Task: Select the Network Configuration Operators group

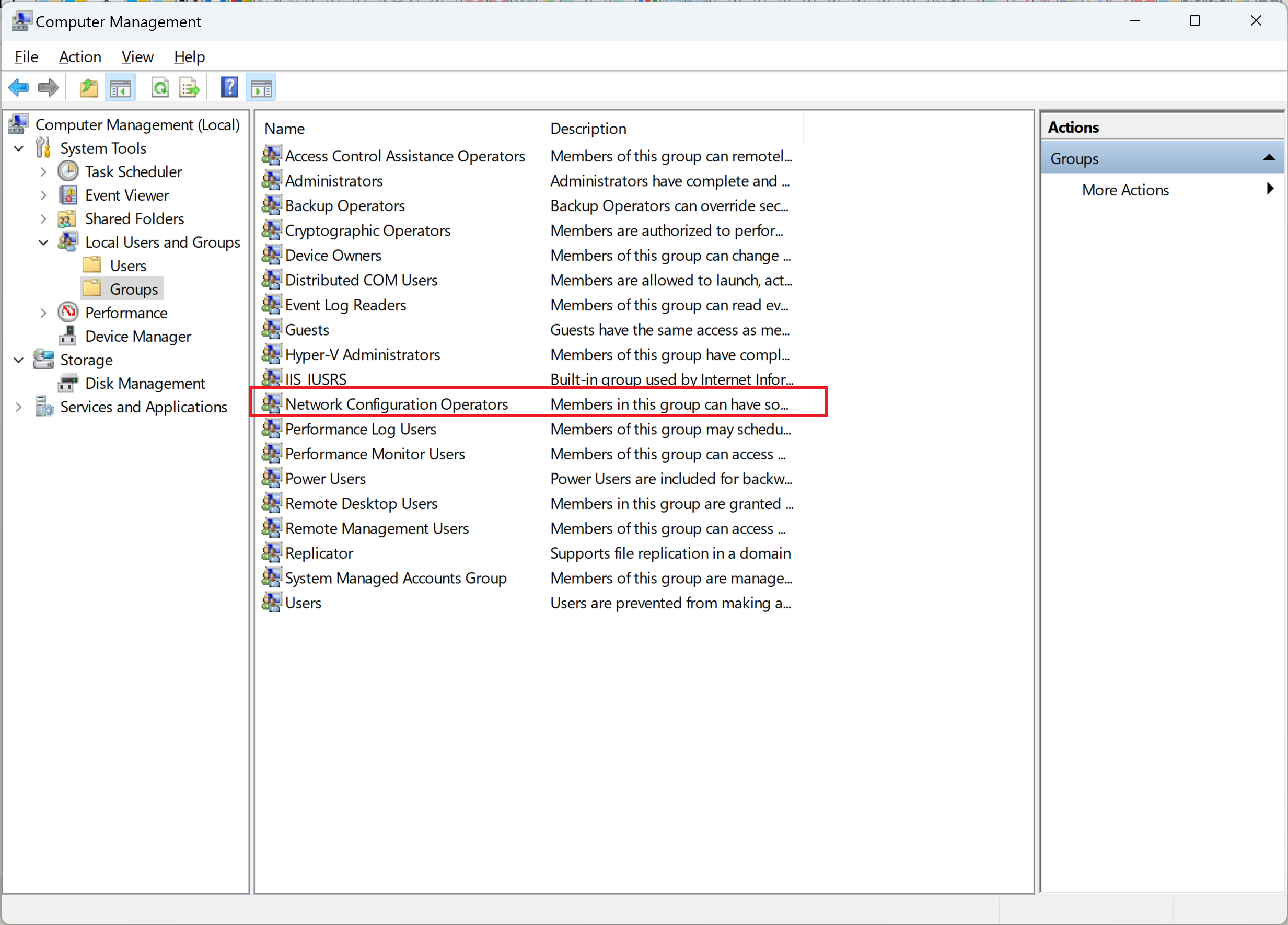Action: point(397,404)
